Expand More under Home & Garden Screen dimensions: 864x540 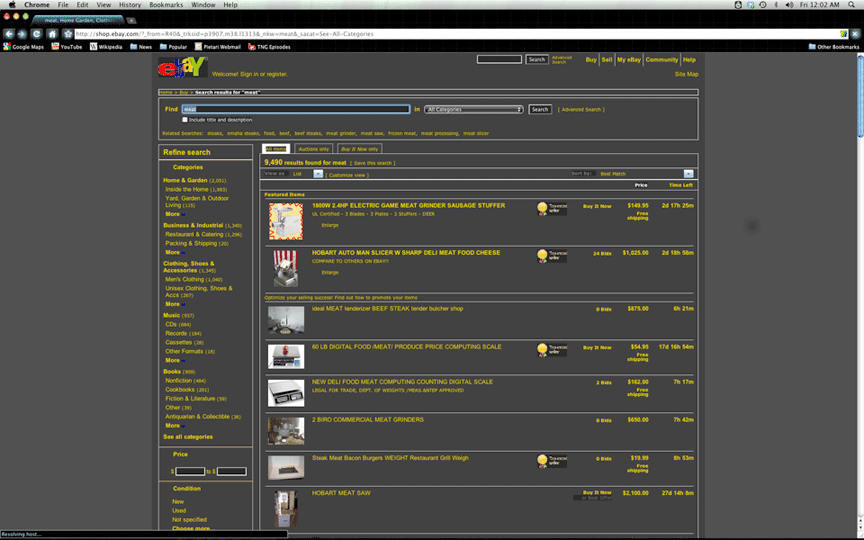[175, 214]
